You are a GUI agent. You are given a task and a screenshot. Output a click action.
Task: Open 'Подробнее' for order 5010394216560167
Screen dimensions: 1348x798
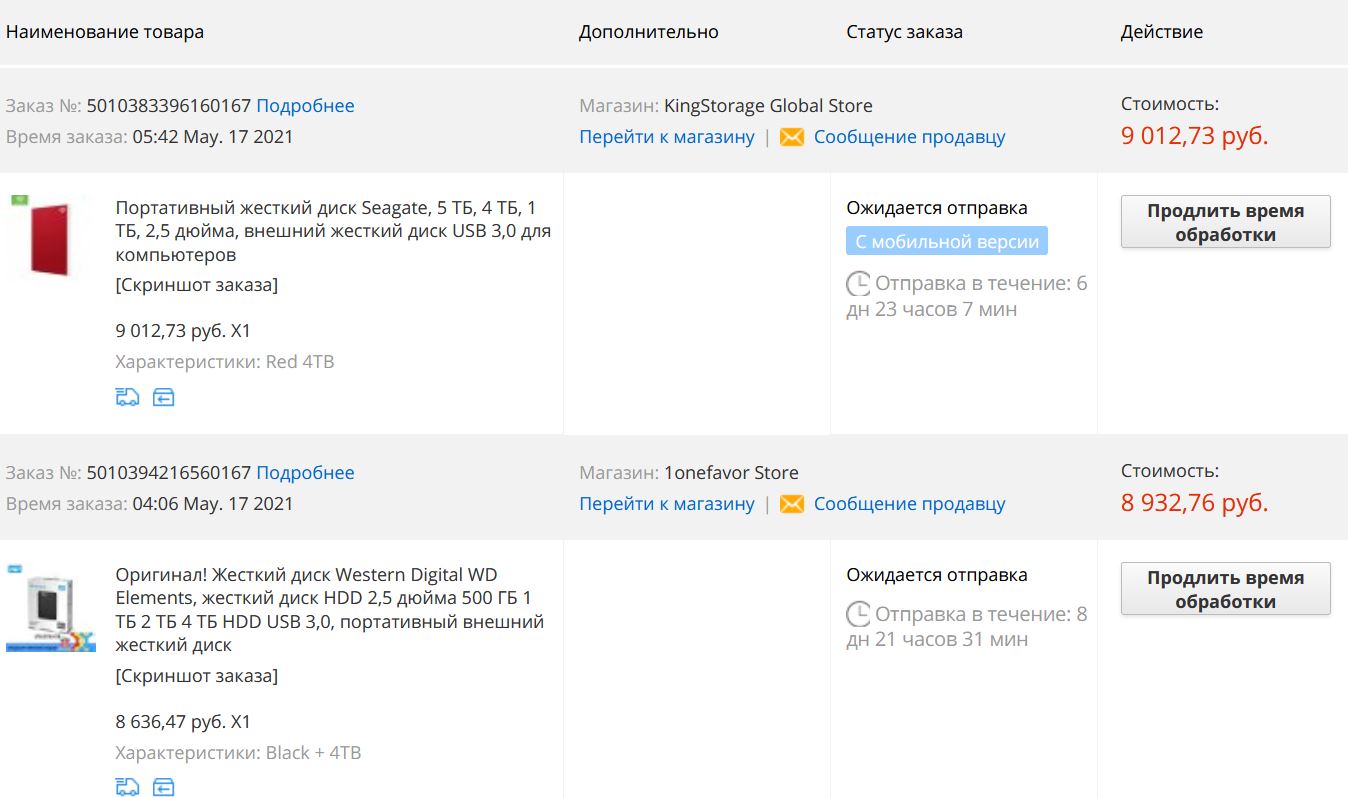pos(305,473)
